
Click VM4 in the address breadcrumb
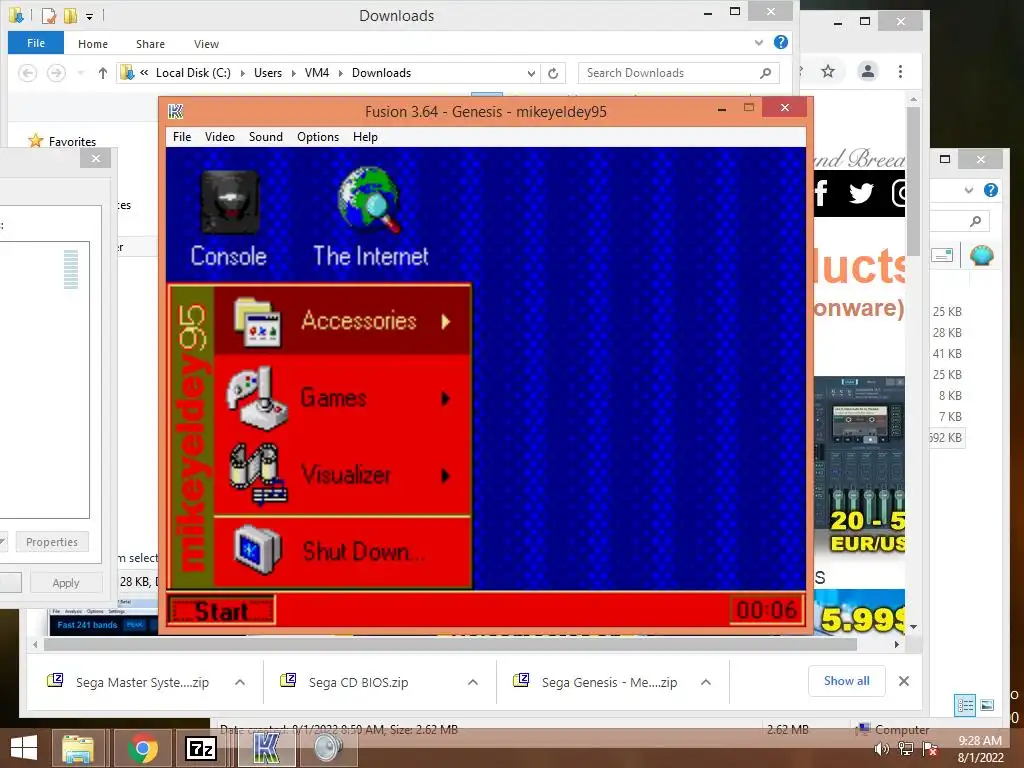pyautogui.click(x=317, y=72)
